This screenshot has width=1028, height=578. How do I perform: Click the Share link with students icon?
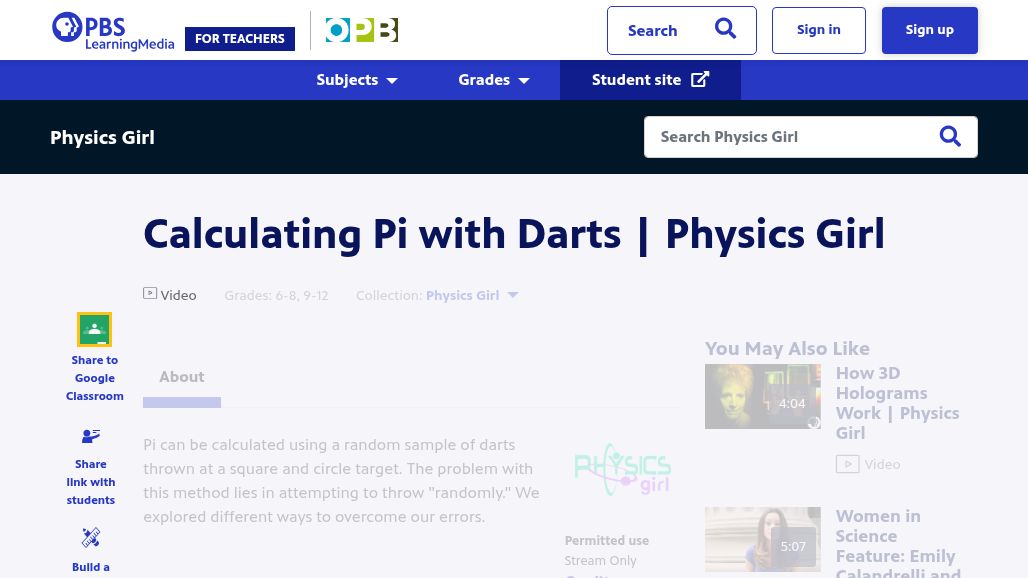pos(91,436)
